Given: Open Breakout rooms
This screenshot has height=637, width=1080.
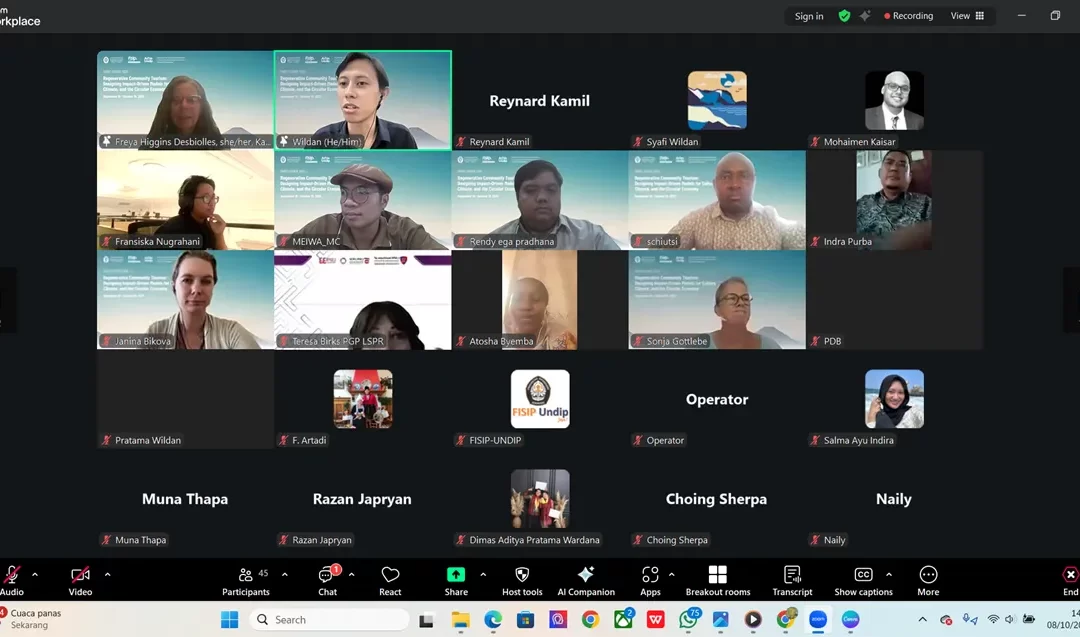Looking at the screenshot, I should pyautogui.click(x=717, y=580).
